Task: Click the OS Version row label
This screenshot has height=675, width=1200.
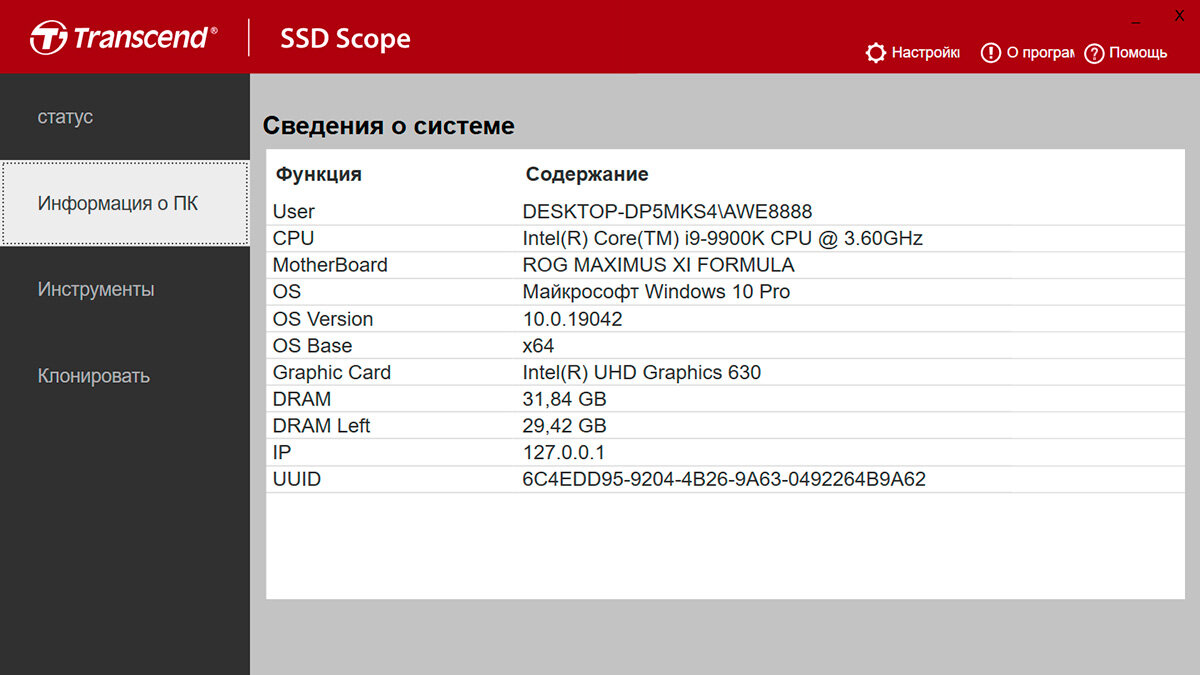Action: [323, 319]
